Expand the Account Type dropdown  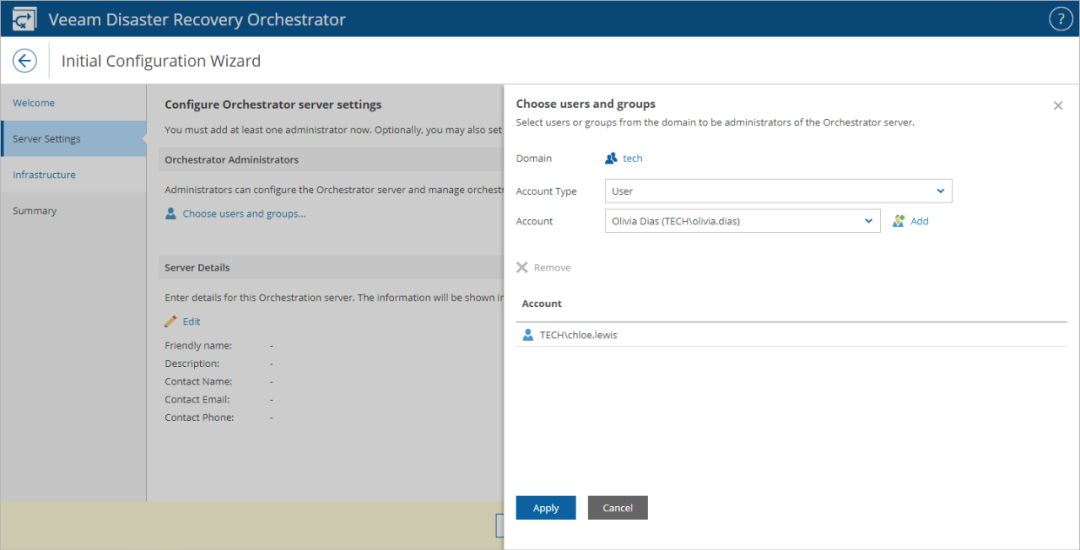point(940,191)
